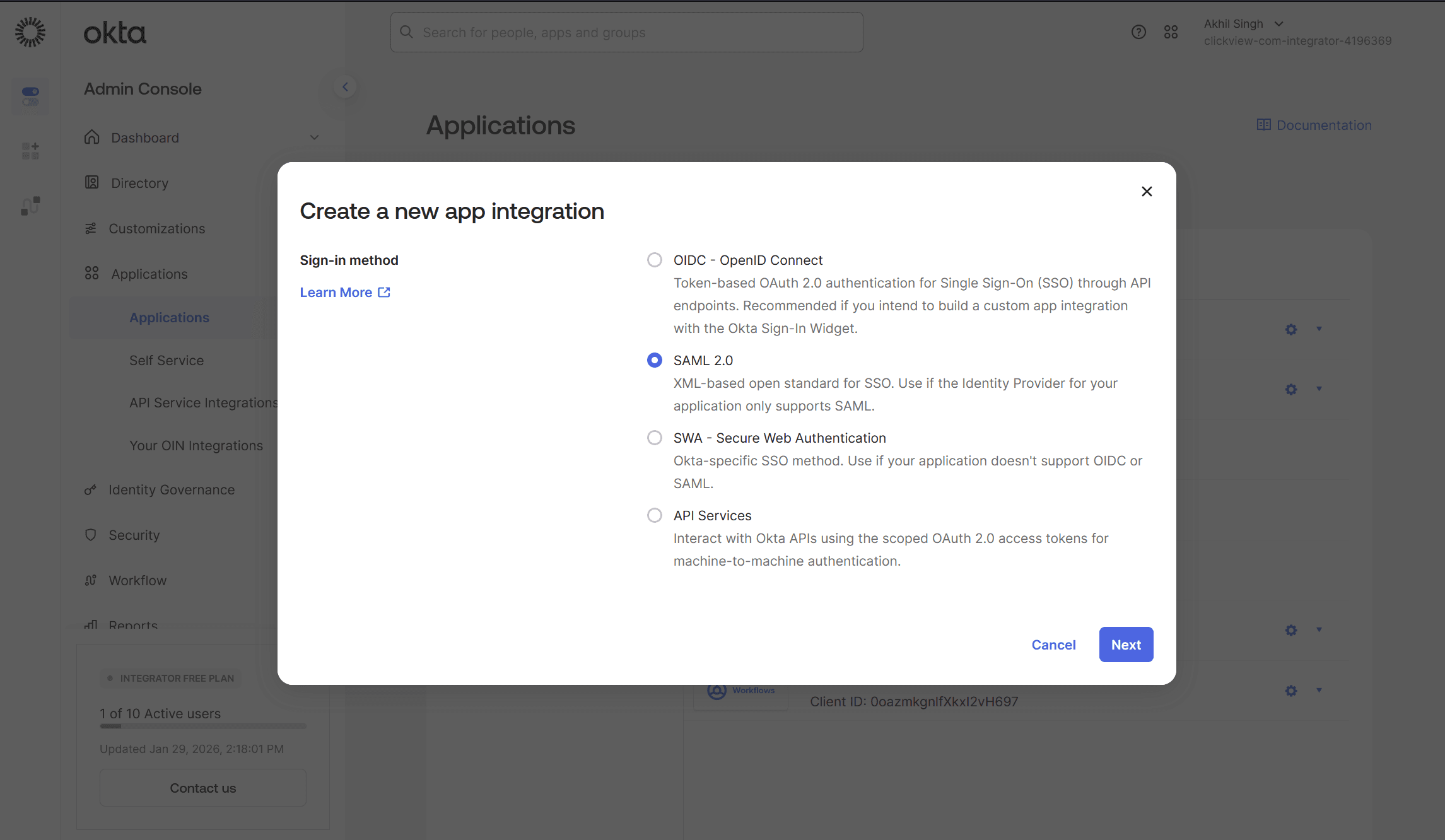This screenshot has height=840, width=1445.
Task: Open Self Service under Applications
Action: coord(166,360)
